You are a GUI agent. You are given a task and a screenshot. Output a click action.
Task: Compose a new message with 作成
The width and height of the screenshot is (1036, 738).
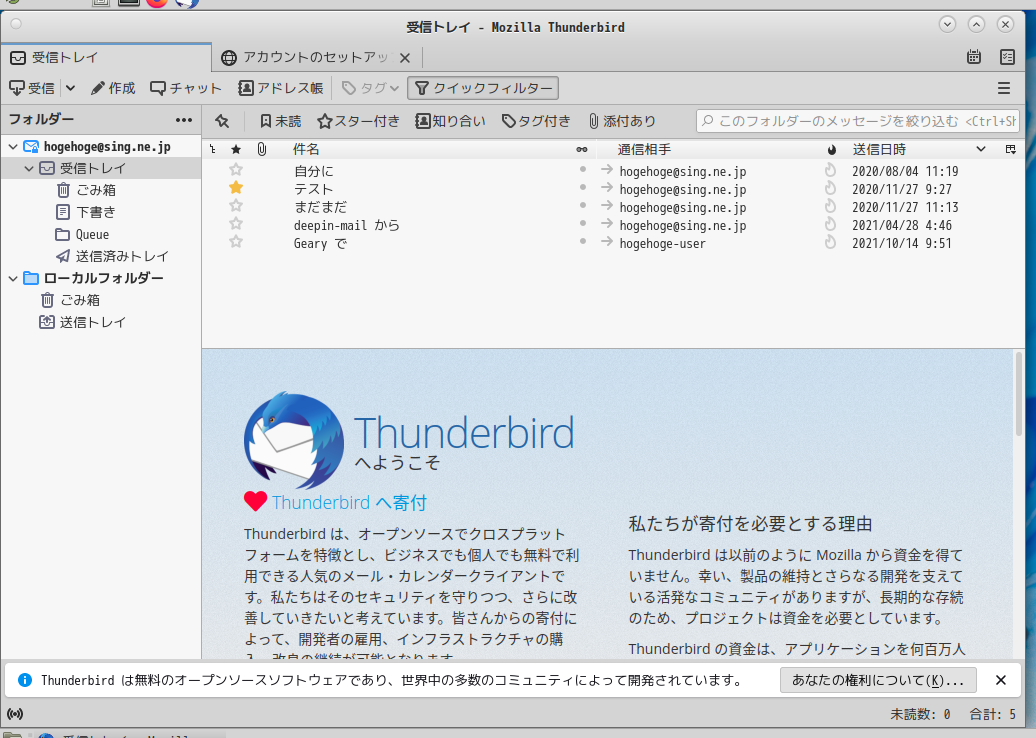point(113,88)
